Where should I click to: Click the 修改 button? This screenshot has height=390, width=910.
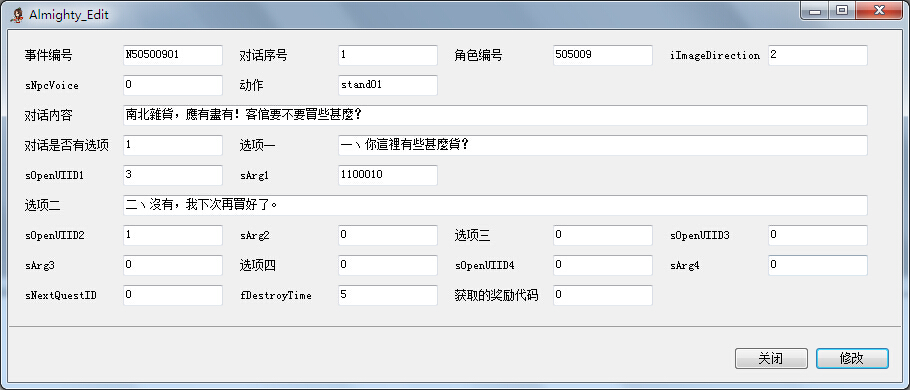click(x=851, y=358)
